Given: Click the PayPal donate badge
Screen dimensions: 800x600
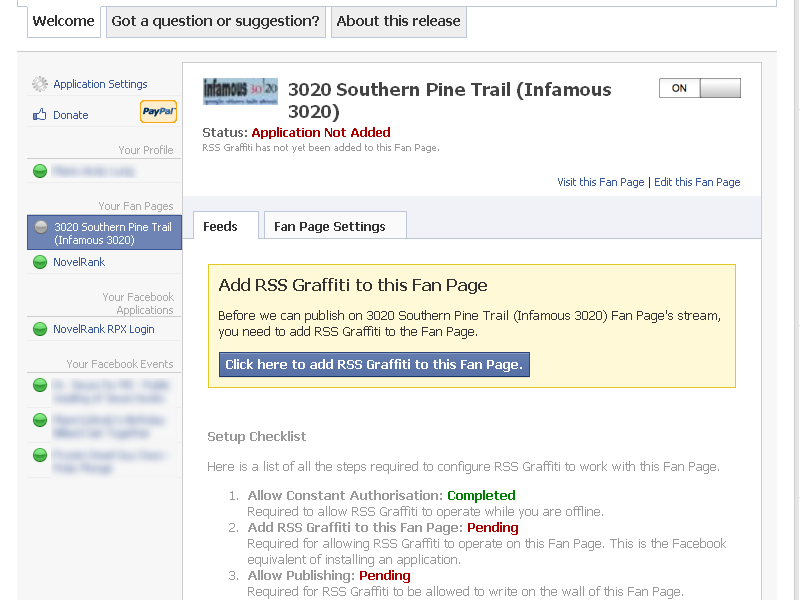Looking at the screenshot, I should pyautogui.click(x=159, y=111).
